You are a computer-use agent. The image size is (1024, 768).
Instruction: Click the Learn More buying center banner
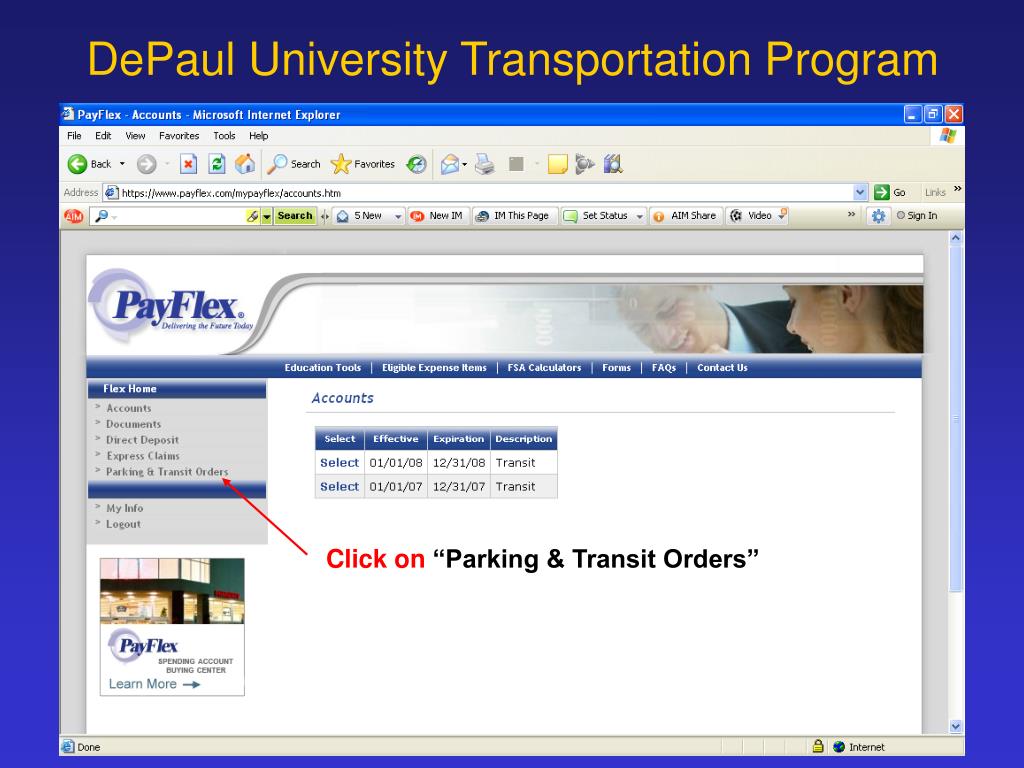pos(172,627)
